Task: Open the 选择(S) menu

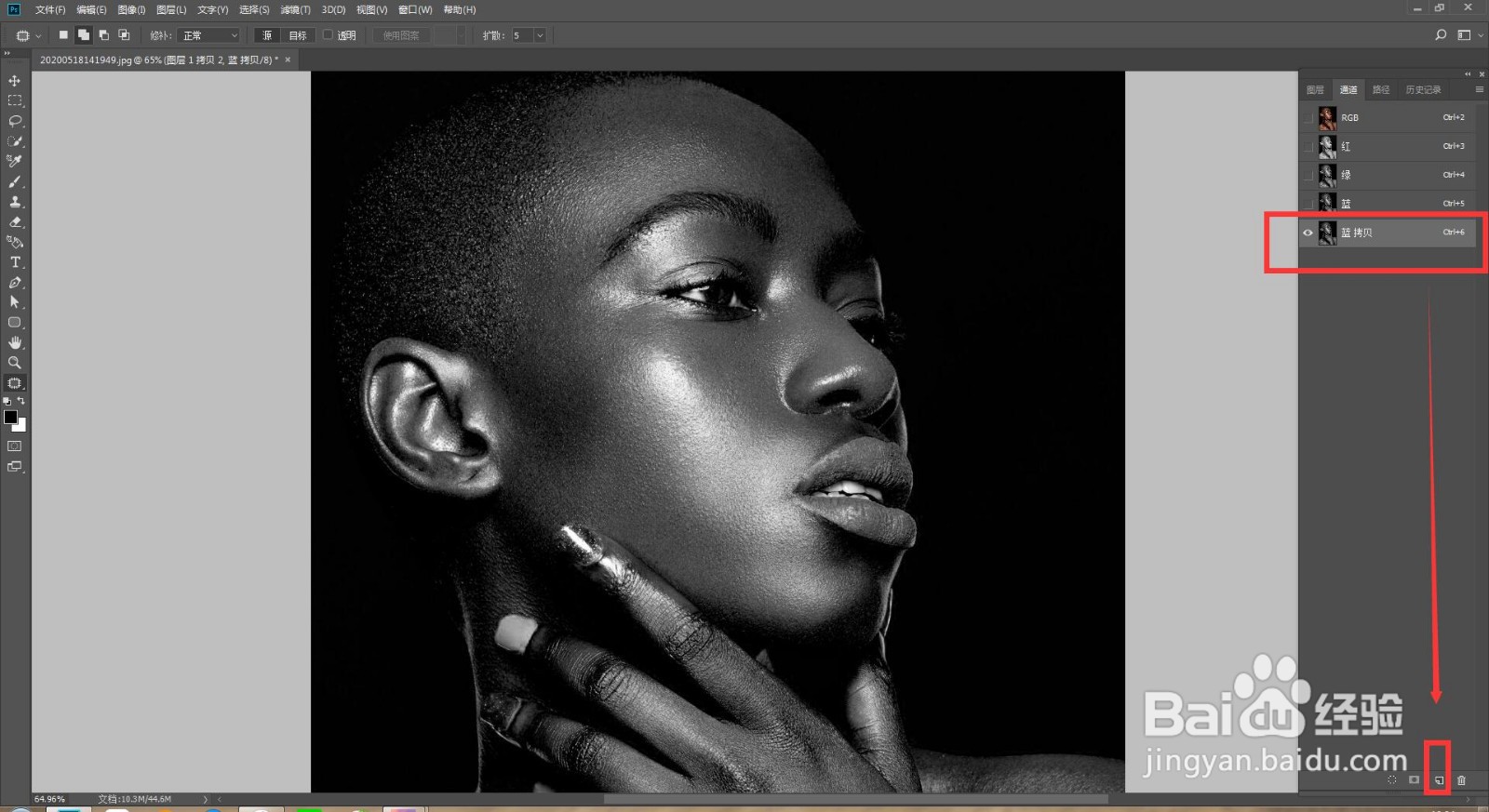Action: 254,9
